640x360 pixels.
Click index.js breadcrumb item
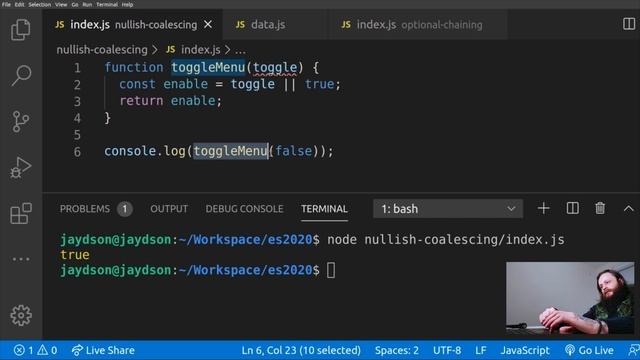pos(193,50)
